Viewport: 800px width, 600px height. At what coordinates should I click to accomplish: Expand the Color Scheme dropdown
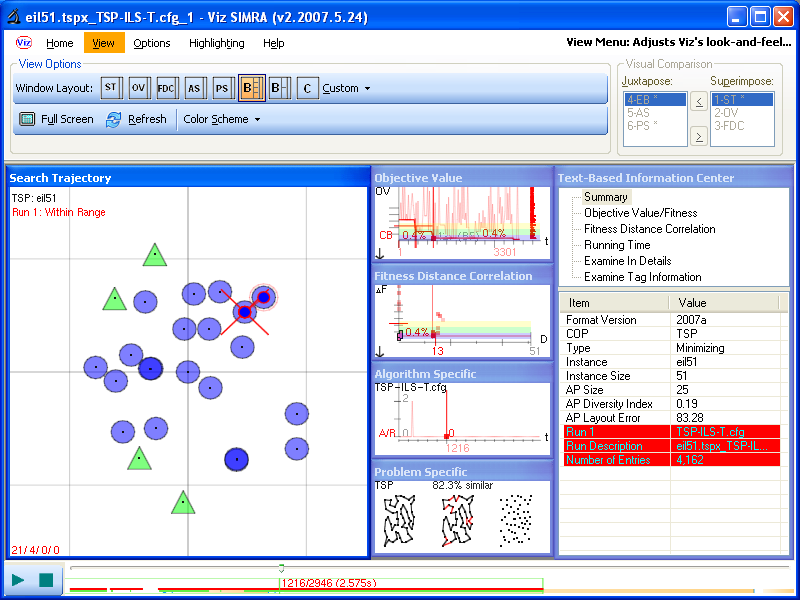[x=222, y=119]
